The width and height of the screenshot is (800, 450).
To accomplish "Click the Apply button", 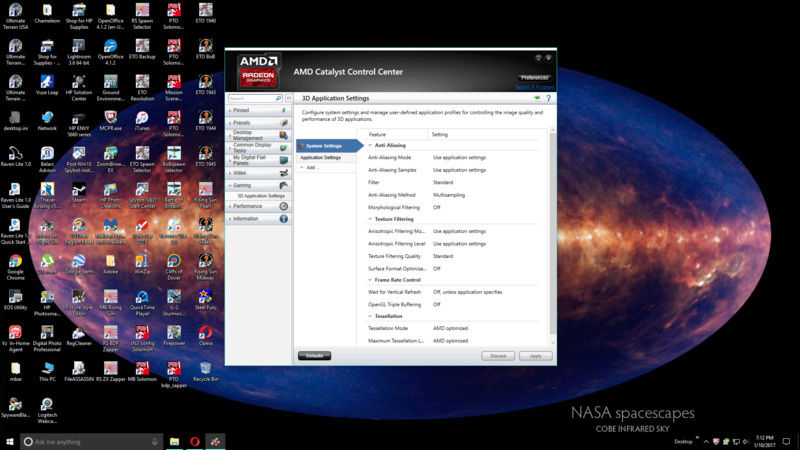I will (536, 356).
